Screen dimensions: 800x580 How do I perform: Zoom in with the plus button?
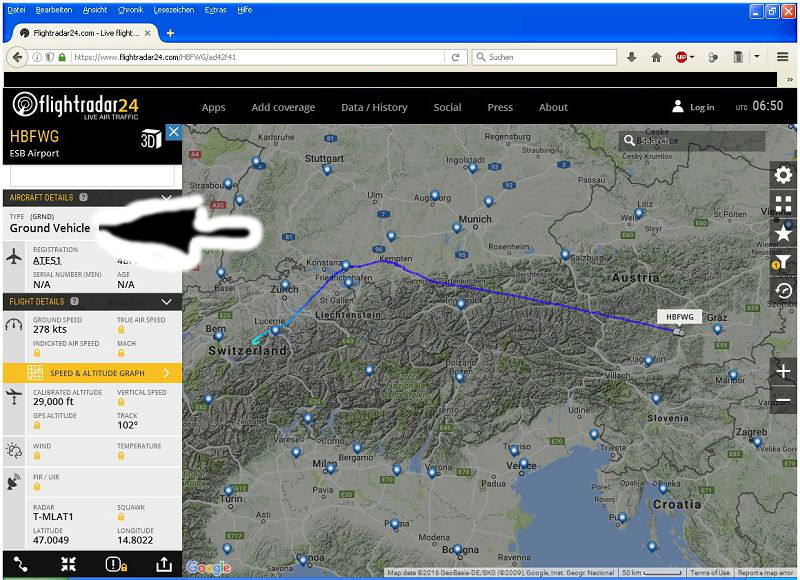click(783, 371)
